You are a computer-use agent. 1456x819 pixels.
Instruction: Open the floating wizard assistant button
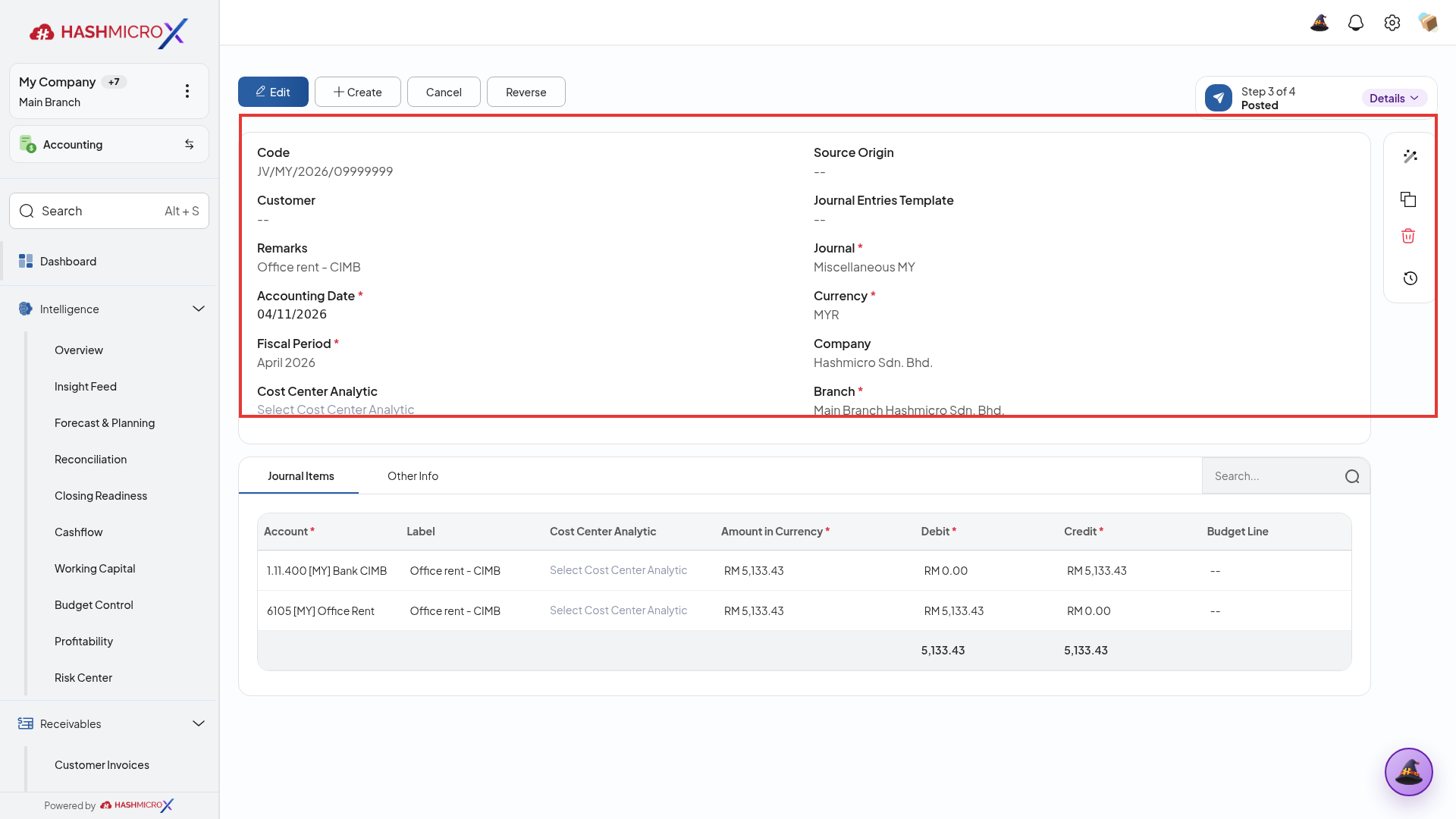coord(1408,772)
